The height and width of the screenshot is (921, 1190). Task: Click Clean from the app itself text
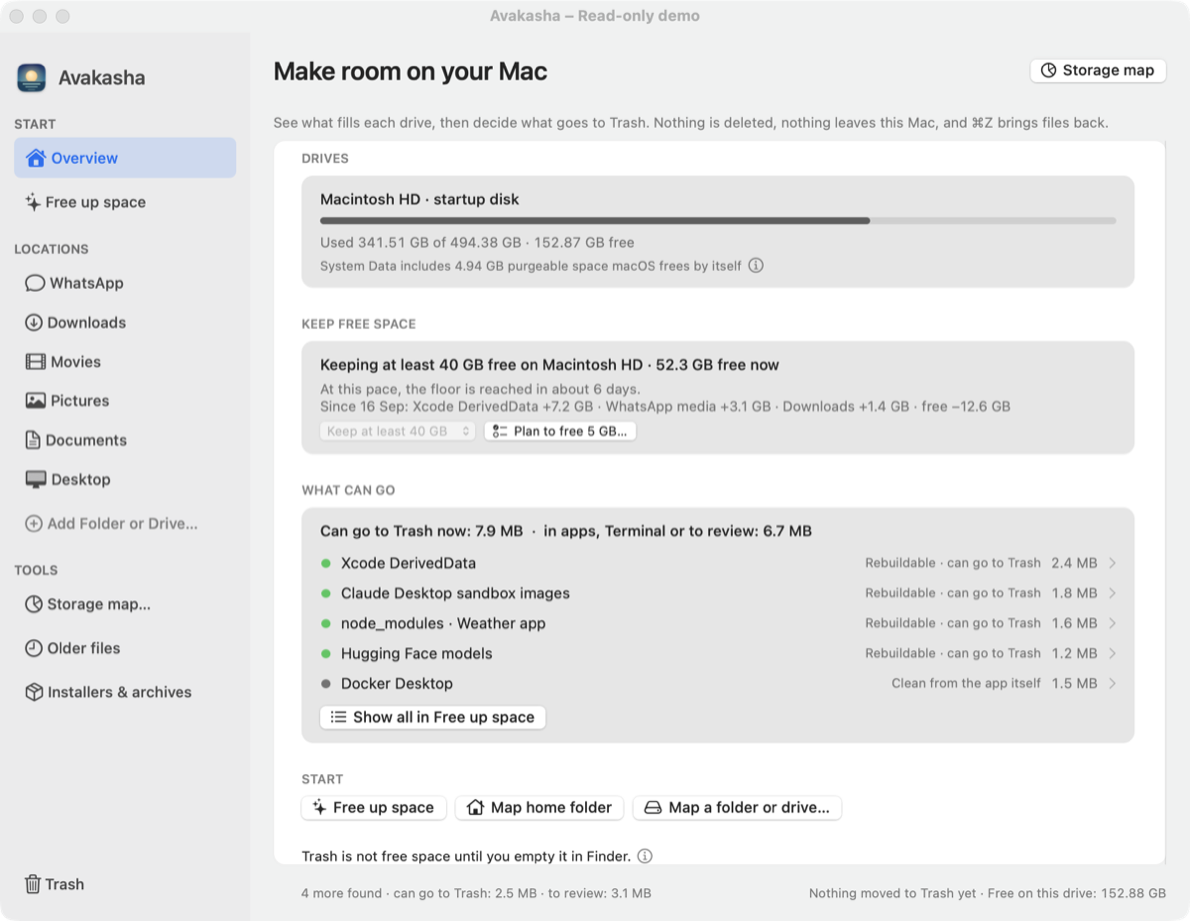[x=965, y=684]
